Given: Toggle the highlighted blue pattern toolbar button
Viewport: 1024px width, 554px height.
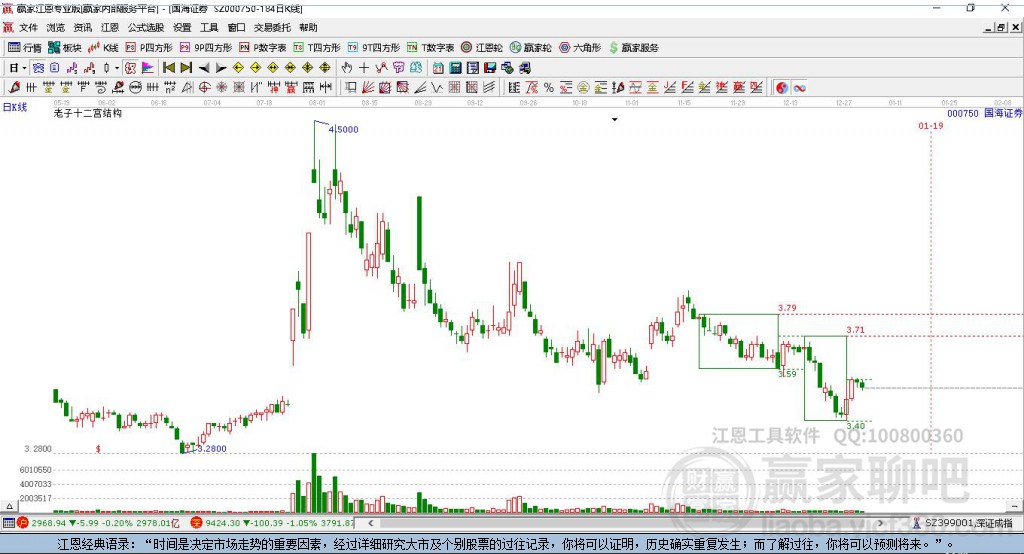Looking at the screenshot, I should pyautogui.click(x=38, y=68).
